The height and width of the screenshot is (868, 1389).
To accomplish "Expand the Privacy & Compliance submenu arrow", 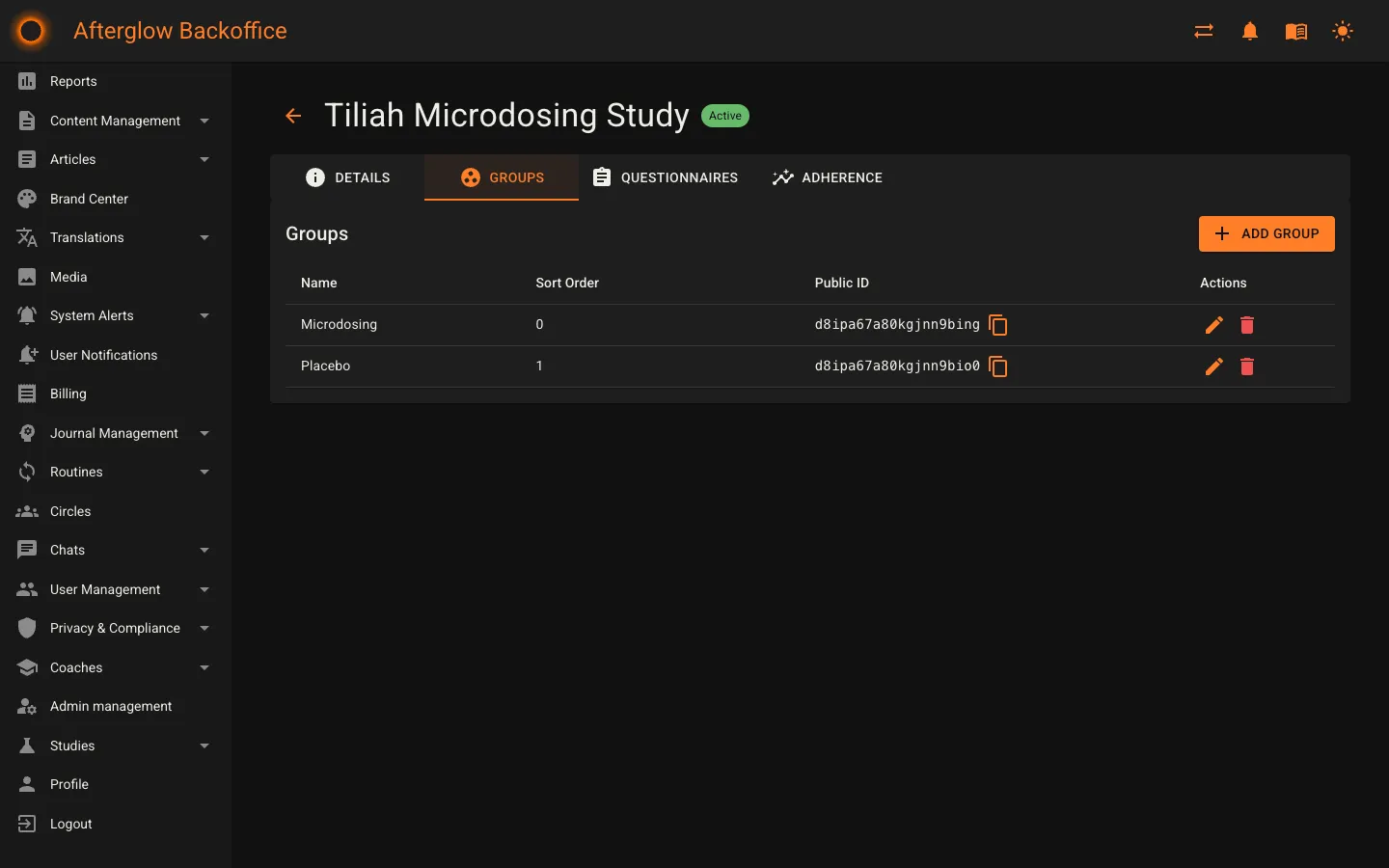I will pos(204,628).
